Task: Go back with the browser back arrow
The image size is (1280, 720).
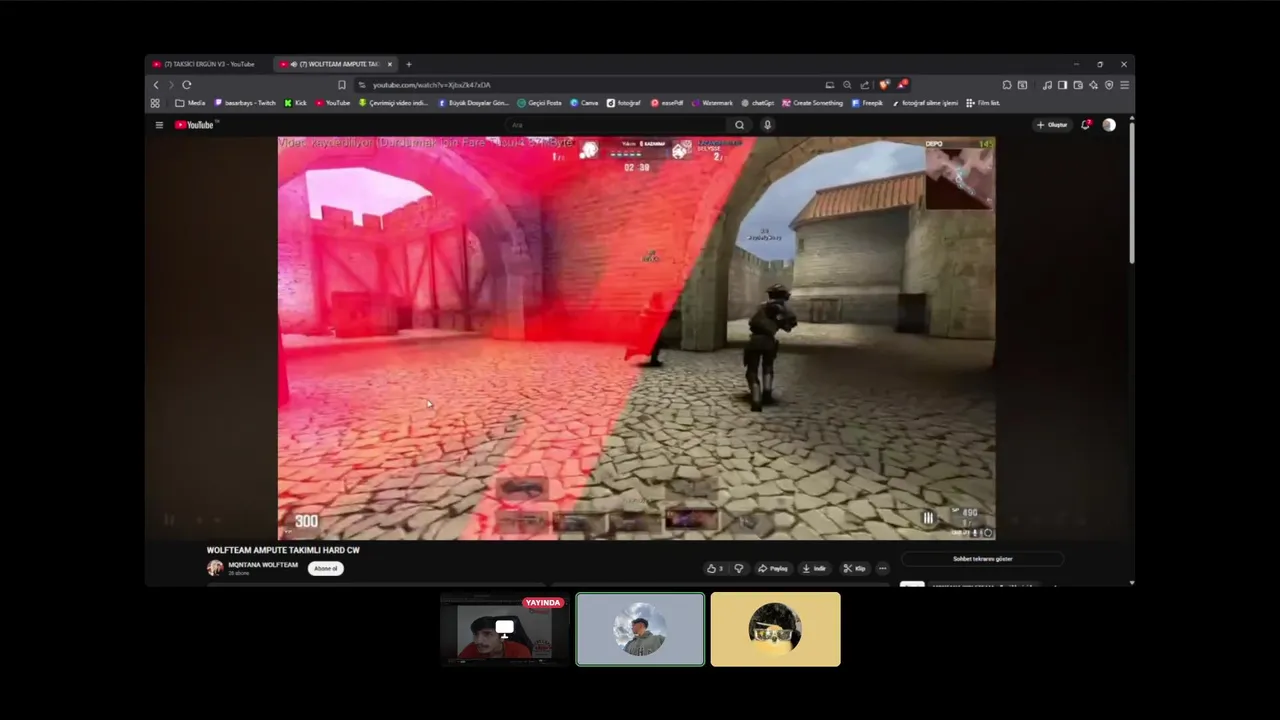Action: [156, 85]
